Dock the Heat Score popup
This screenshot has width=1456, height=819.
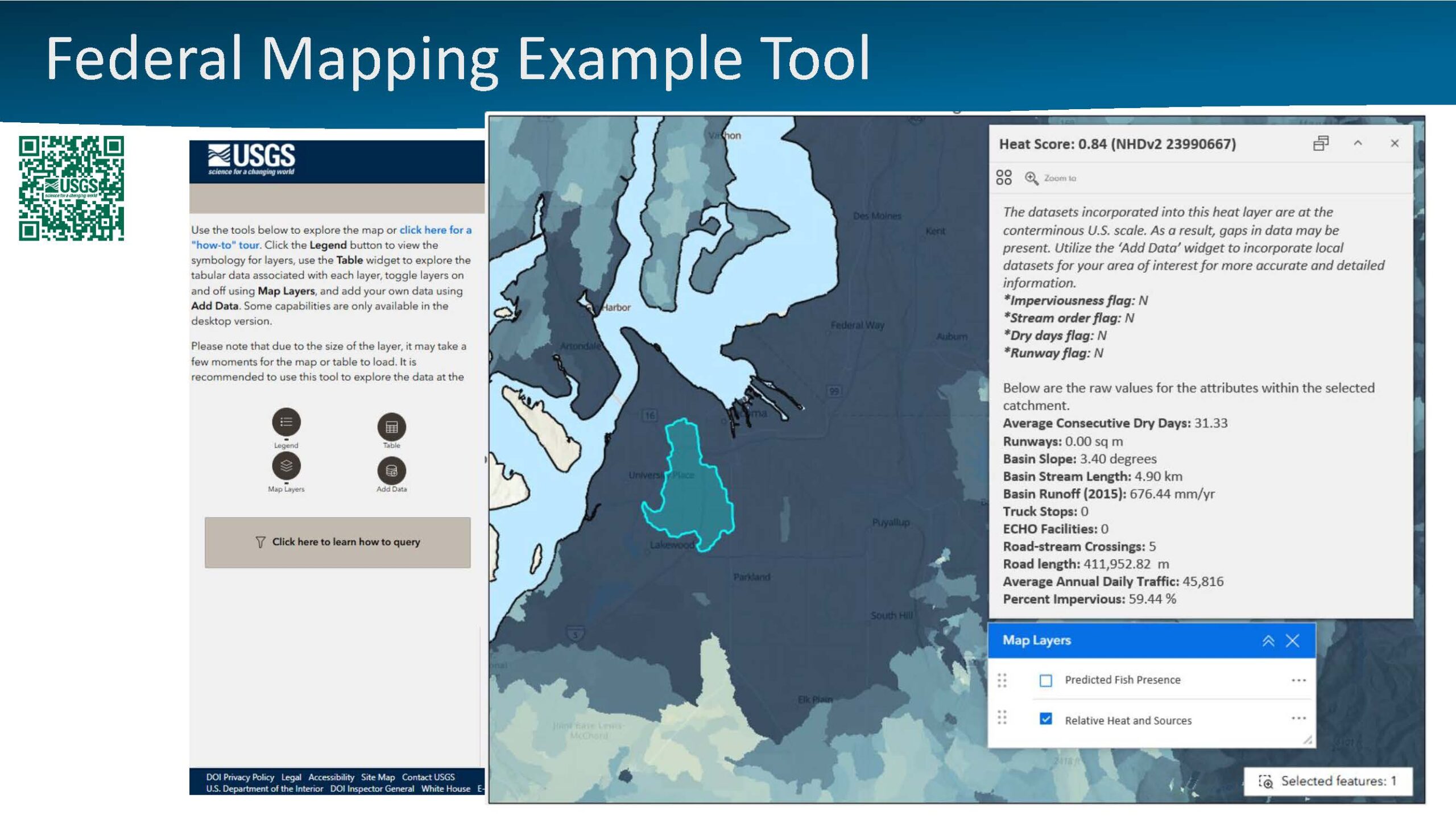pos(1321,143)
